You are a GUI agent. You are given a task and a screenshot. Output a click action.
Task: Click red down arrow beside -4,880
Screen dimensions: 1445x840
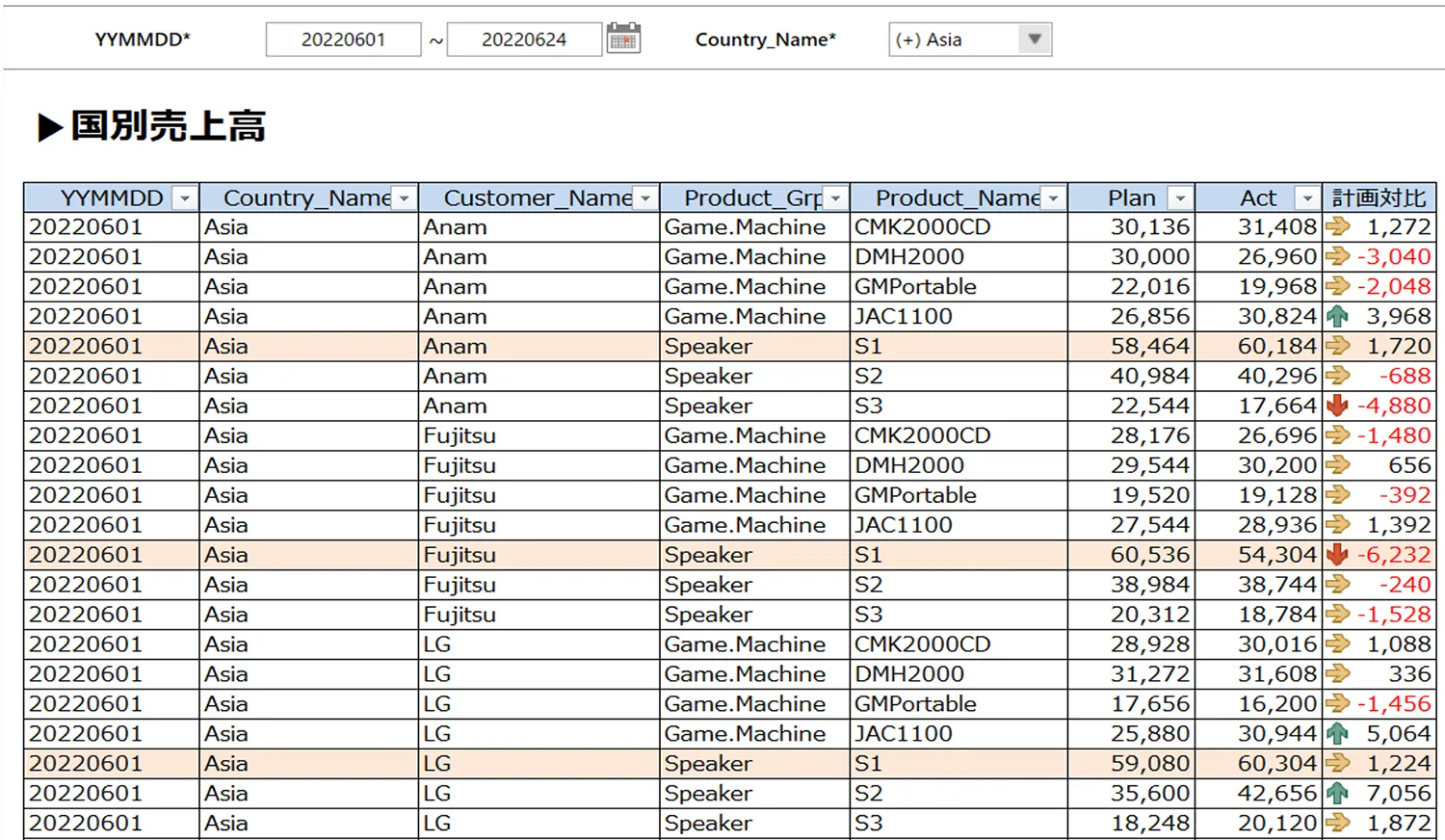click(x=1337, y=406)
